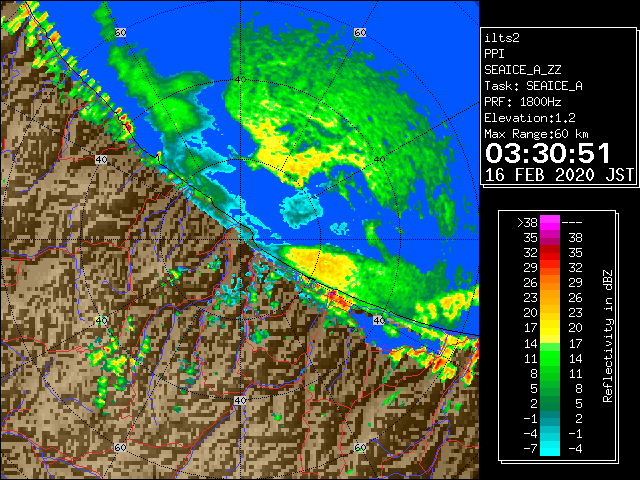Screen dimensions: 640x480
Task: Click the 'ilts2' radar name text
Action: coord(502,38)
